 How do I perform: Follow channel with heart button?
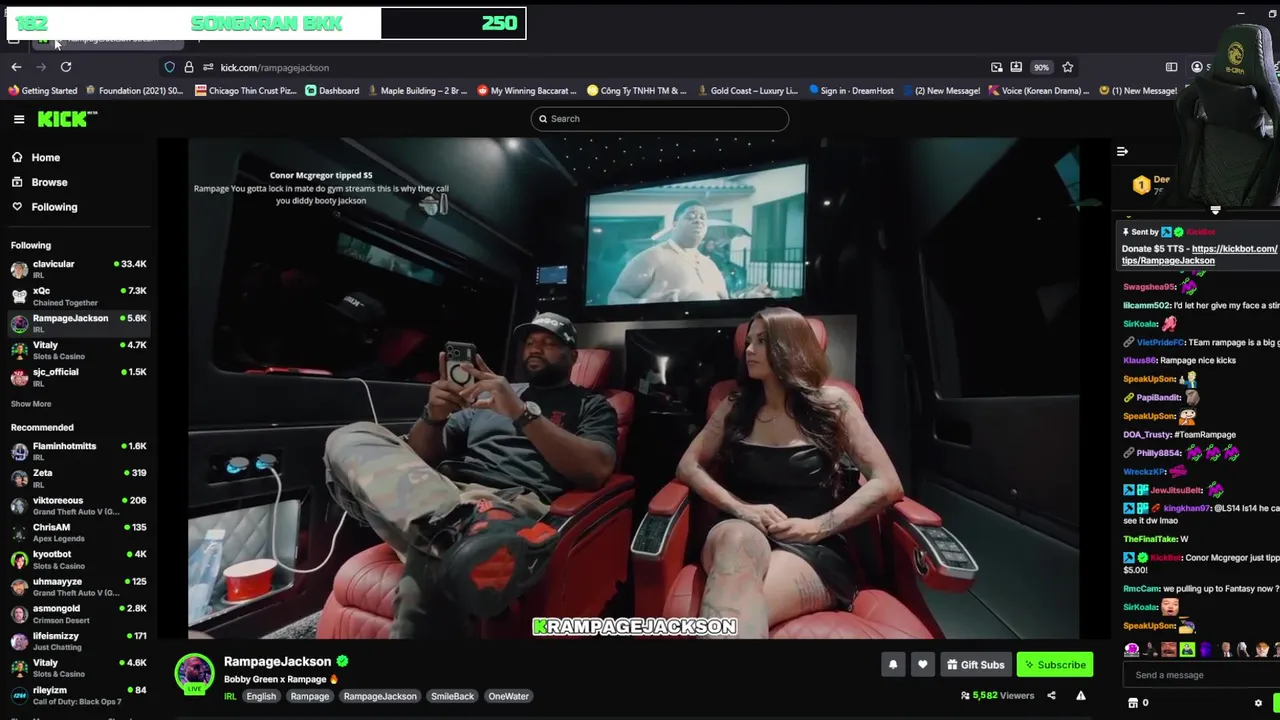[923, 664]
